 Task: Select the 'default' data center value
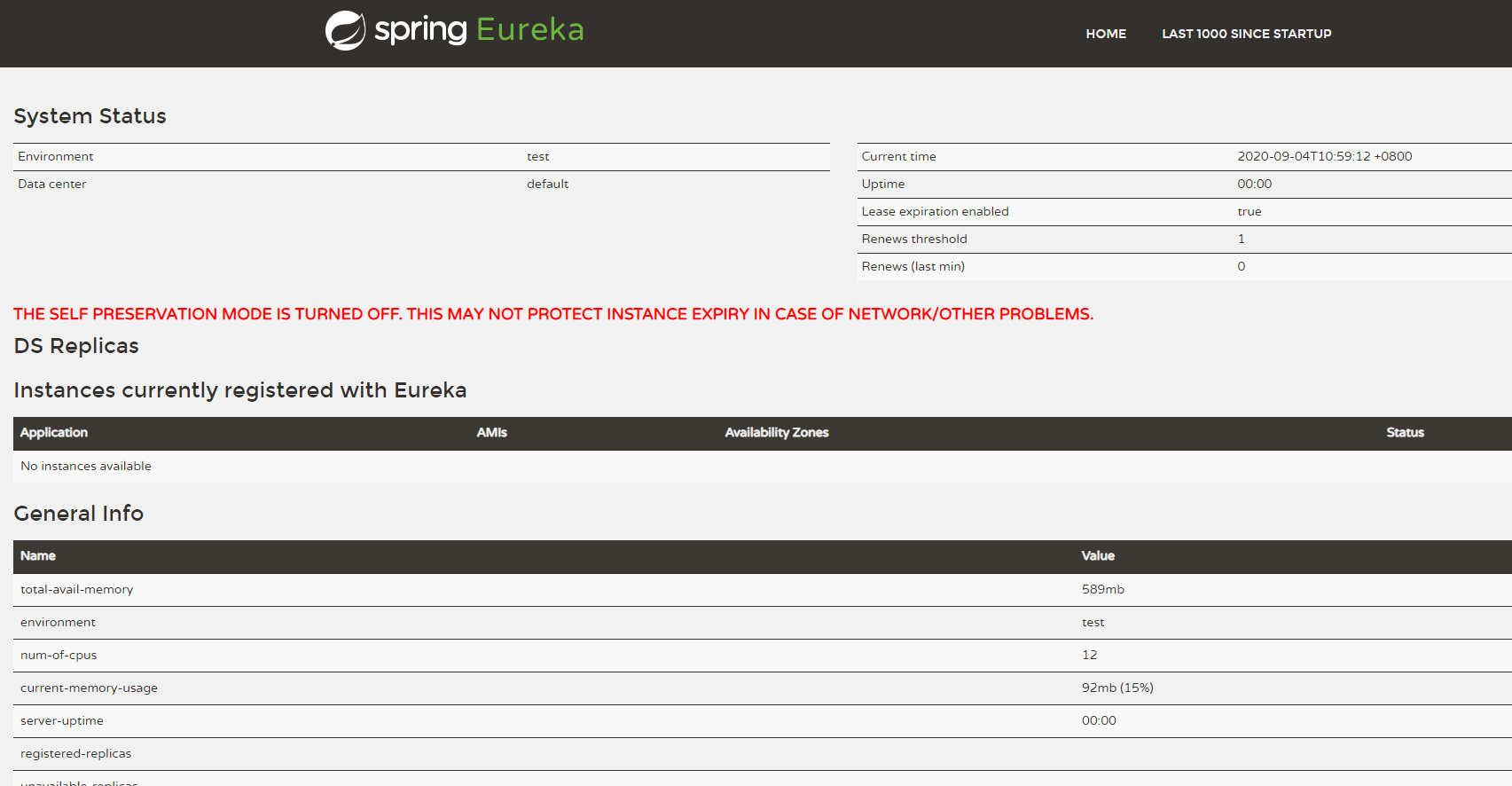547,184
